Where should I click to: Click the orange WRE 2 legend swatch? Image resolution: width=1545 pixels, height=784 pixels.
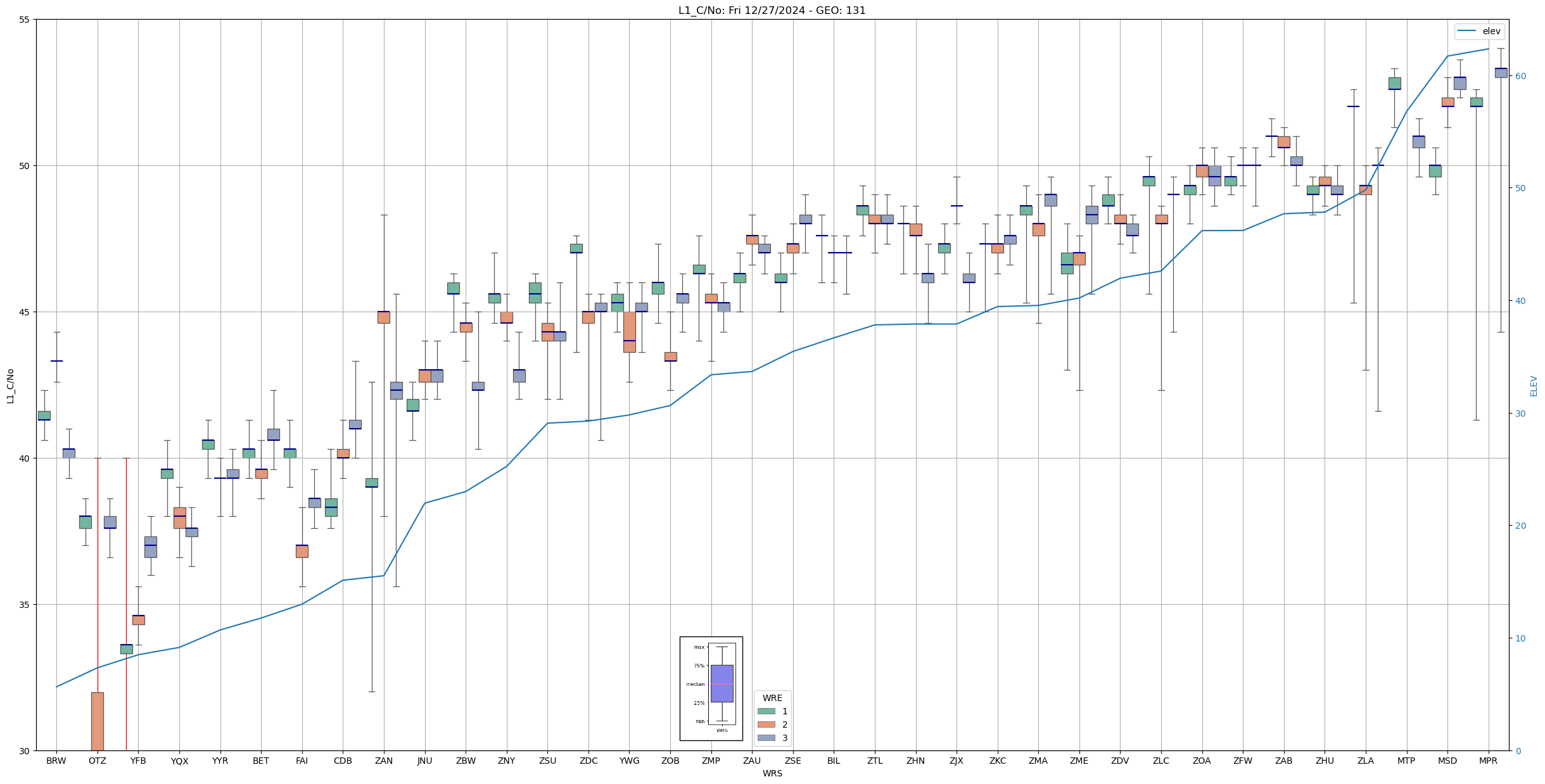[x=766, y=724]
